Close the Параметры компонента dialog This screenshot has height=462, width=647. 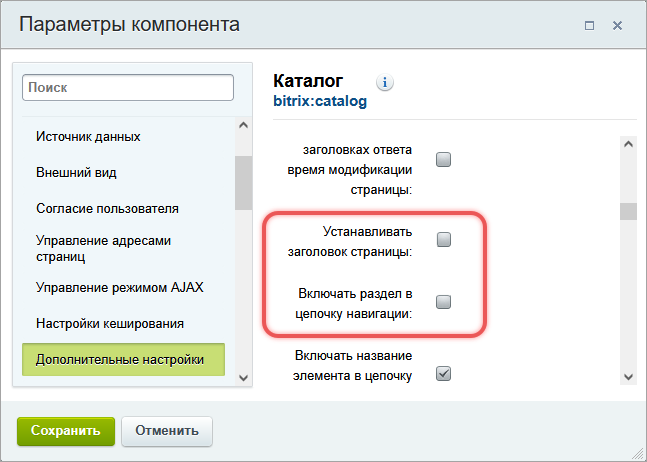coord(618,25)
